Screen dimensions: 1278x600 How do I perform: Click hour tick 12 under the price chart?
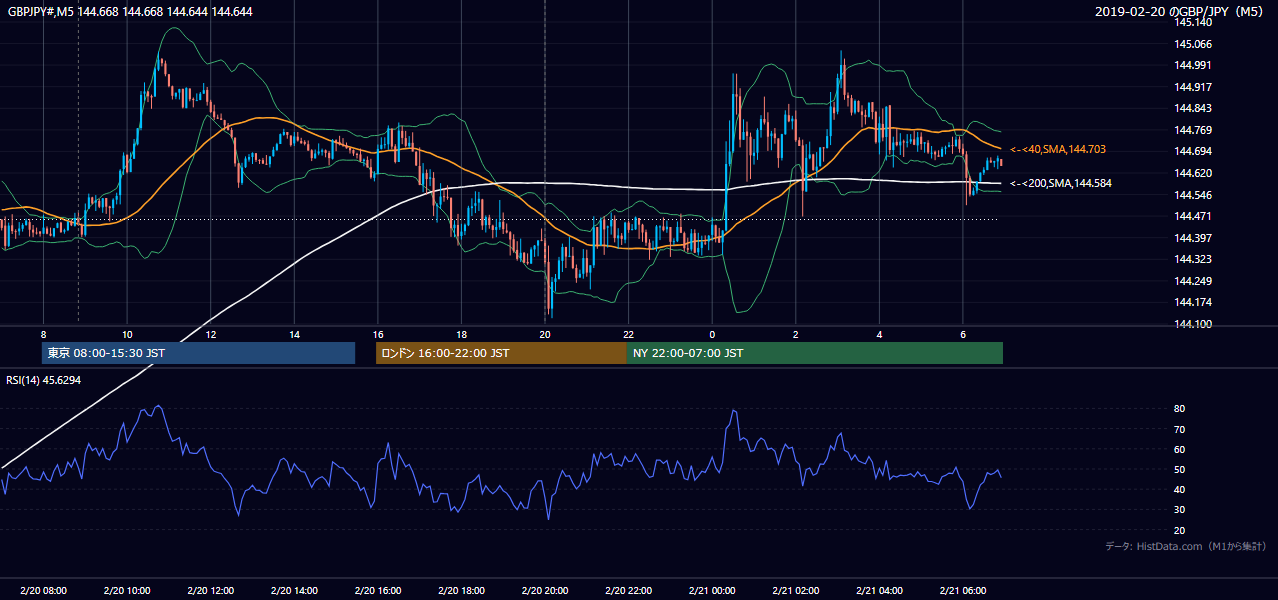pyautogui.click(x=210, y=334)
